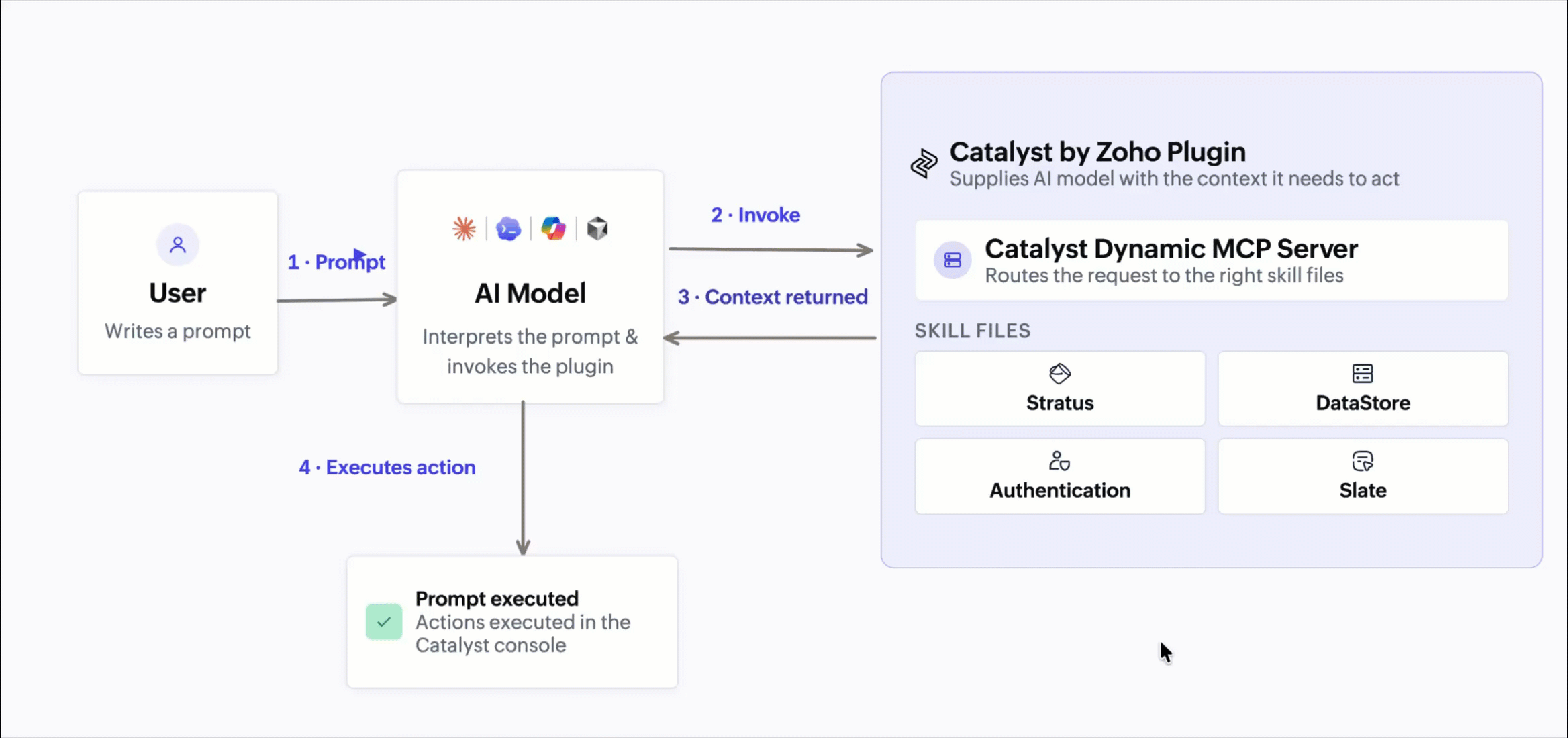Click the Authentication user-shield icon
The height and width of the screenshot is (738, 1568).
tap(1060, 461)
